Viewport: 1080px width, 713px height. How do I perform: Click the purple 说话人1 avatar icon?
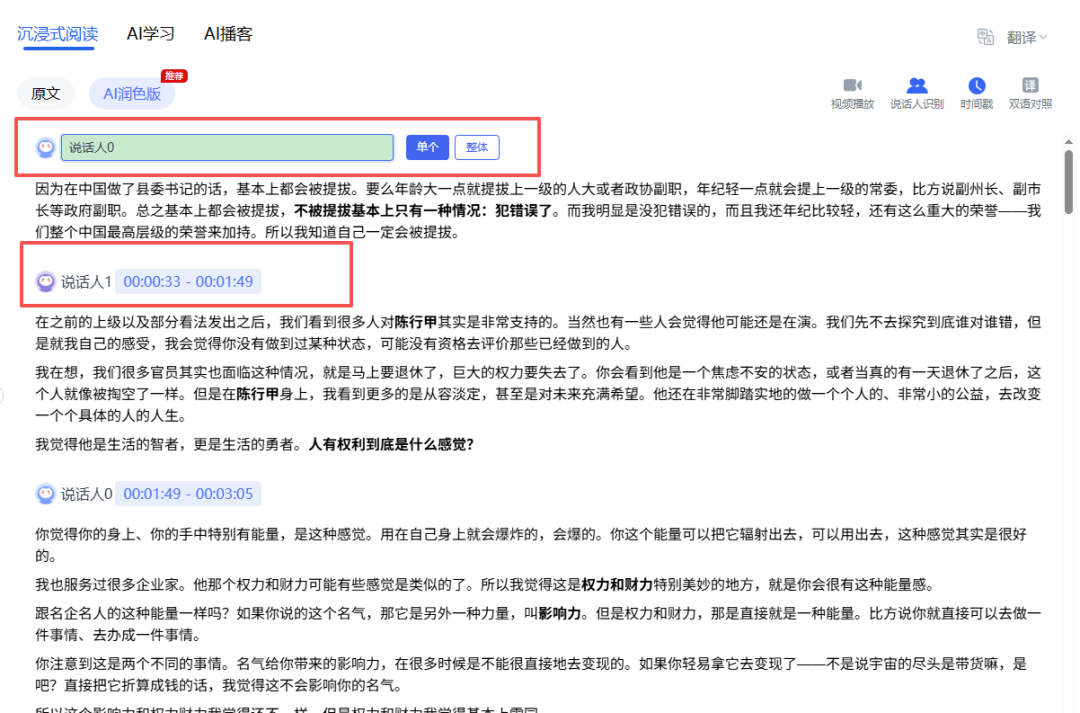click(x=45, y=281)
